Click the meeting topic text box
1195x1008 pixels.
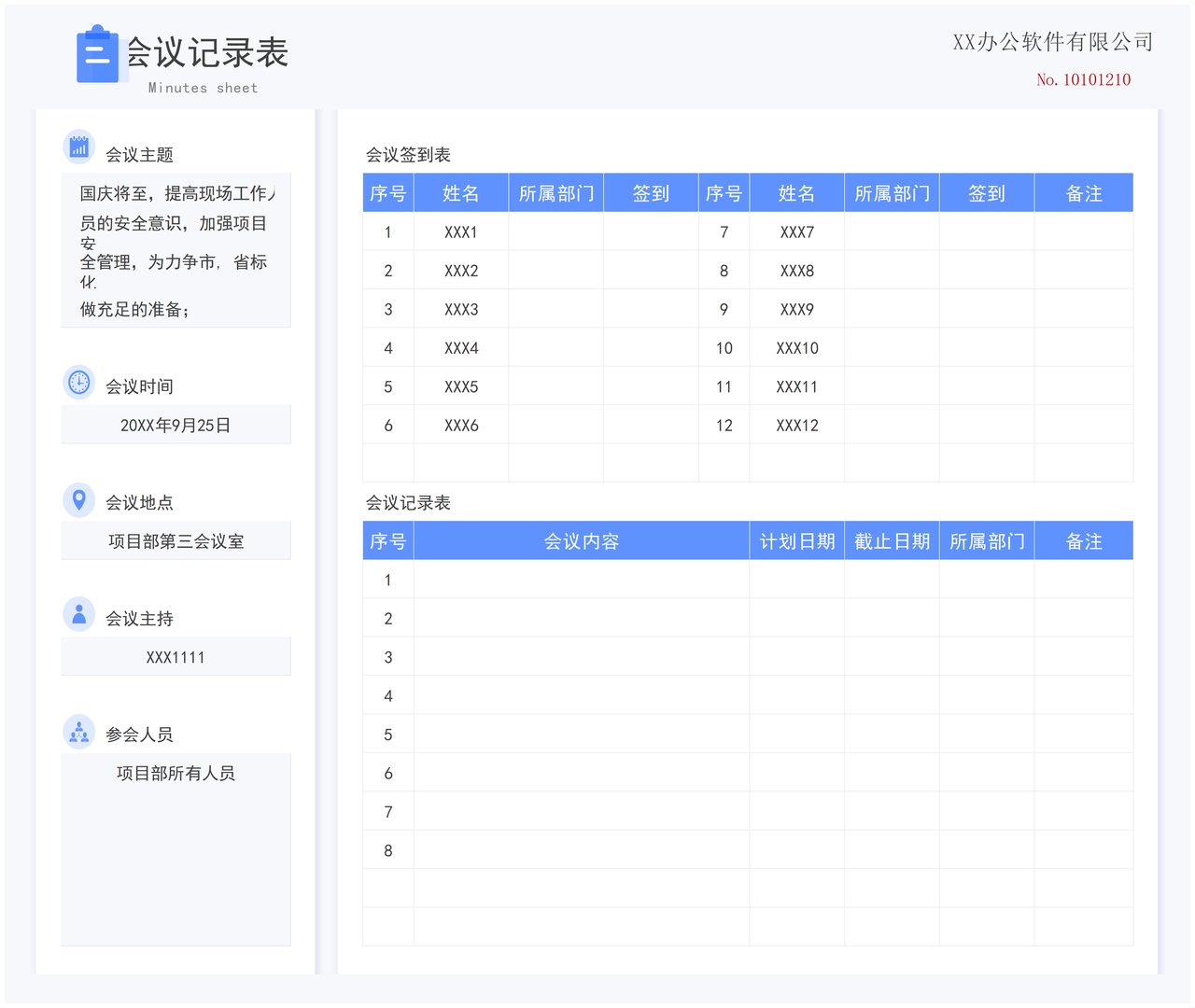click(176, 250)
